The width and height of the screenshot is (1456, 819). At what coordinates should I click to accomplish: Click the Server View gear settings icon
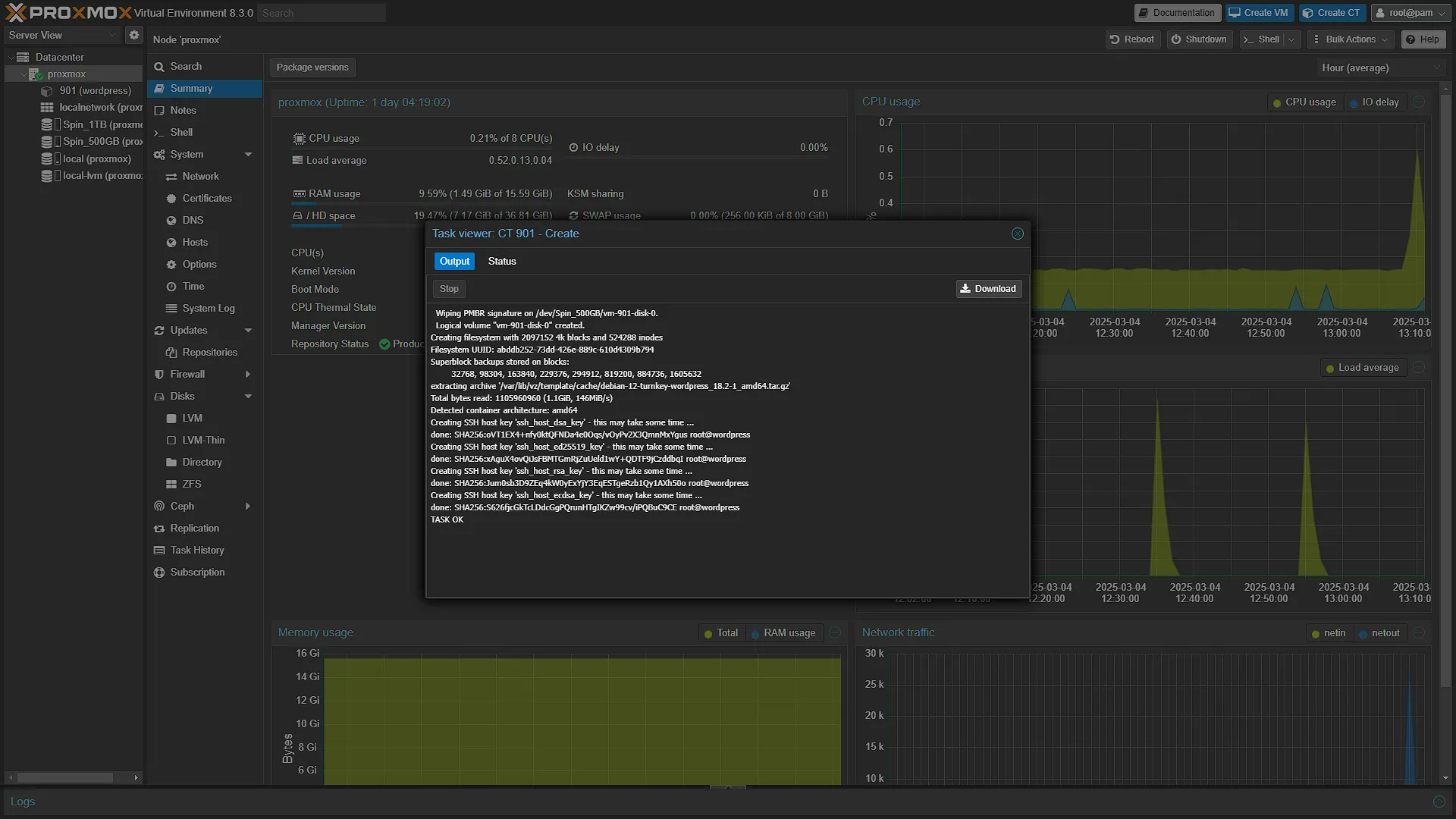134,35
